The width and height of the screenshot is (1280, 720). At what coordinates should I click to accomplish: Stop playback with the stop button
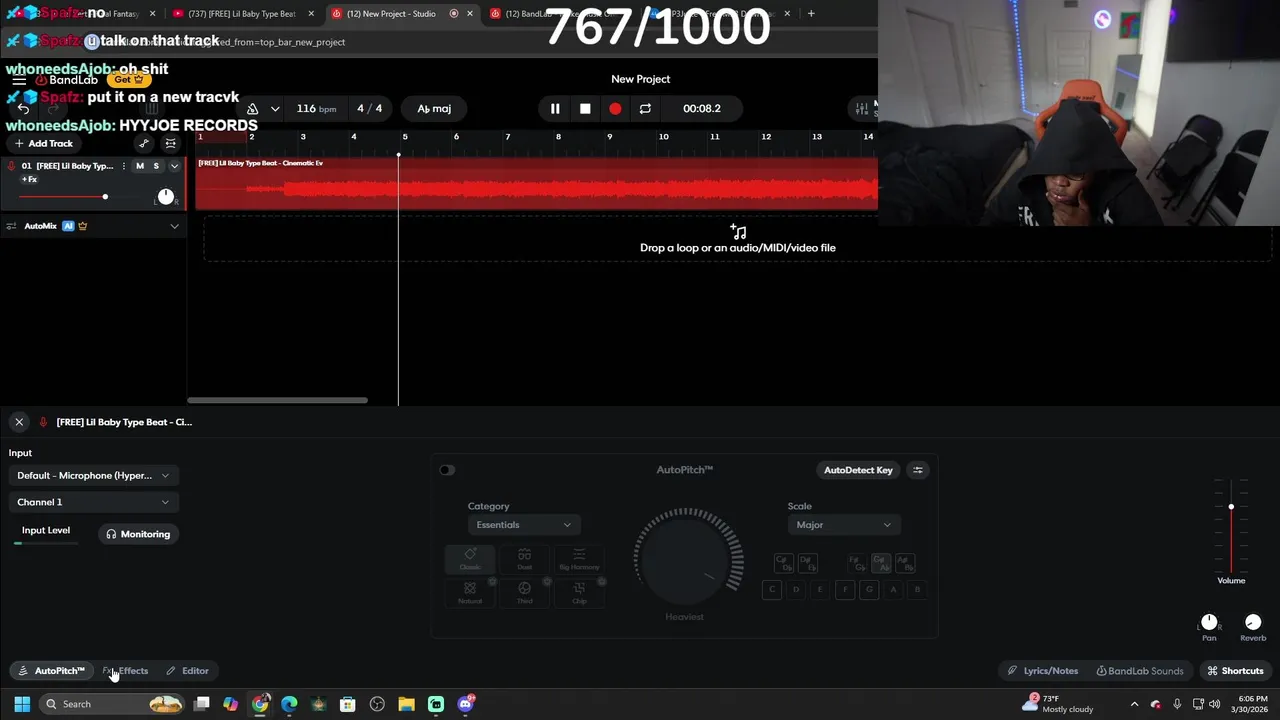pos(585,108)
